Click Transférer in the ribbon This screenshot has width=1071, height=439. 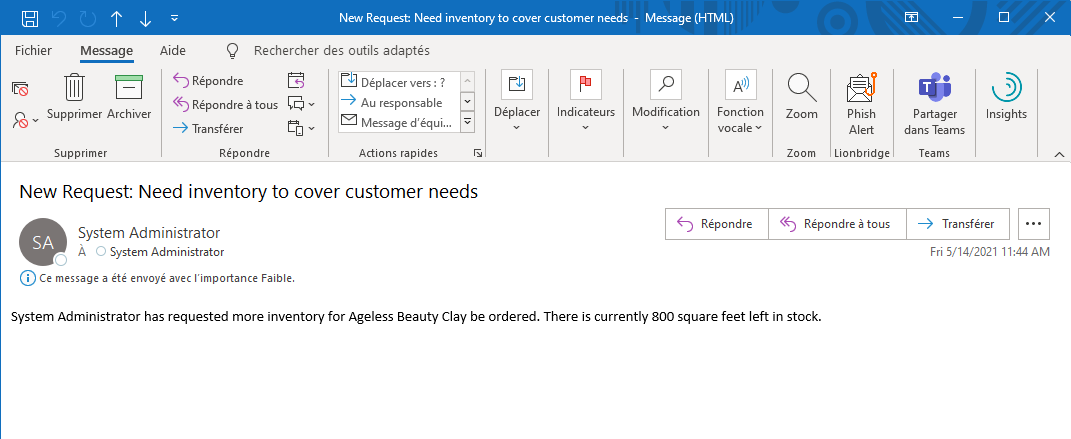[x=208, y=128]
